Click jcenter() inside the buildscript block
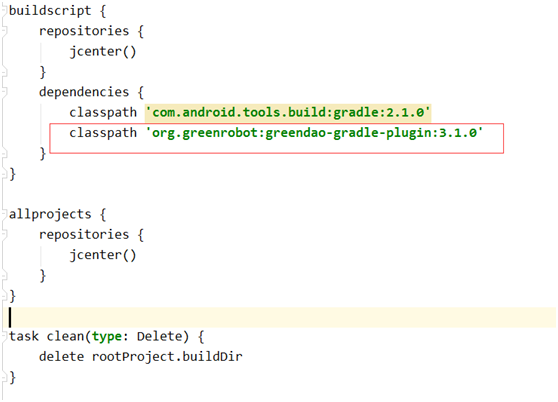The height and width of the screenshot is (402, 558). (x=103, y=52)
